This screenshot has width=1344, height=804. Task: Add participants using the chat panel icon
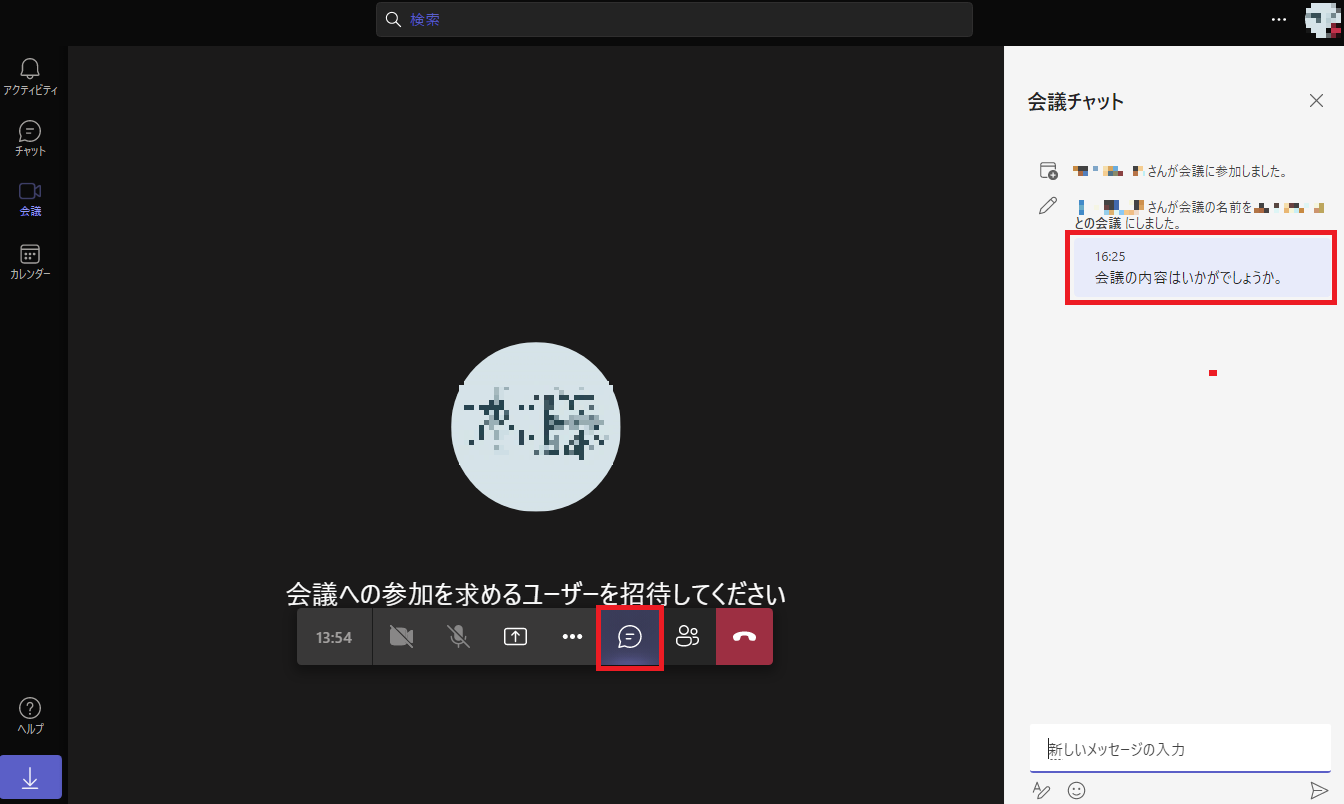[1048, 170]
